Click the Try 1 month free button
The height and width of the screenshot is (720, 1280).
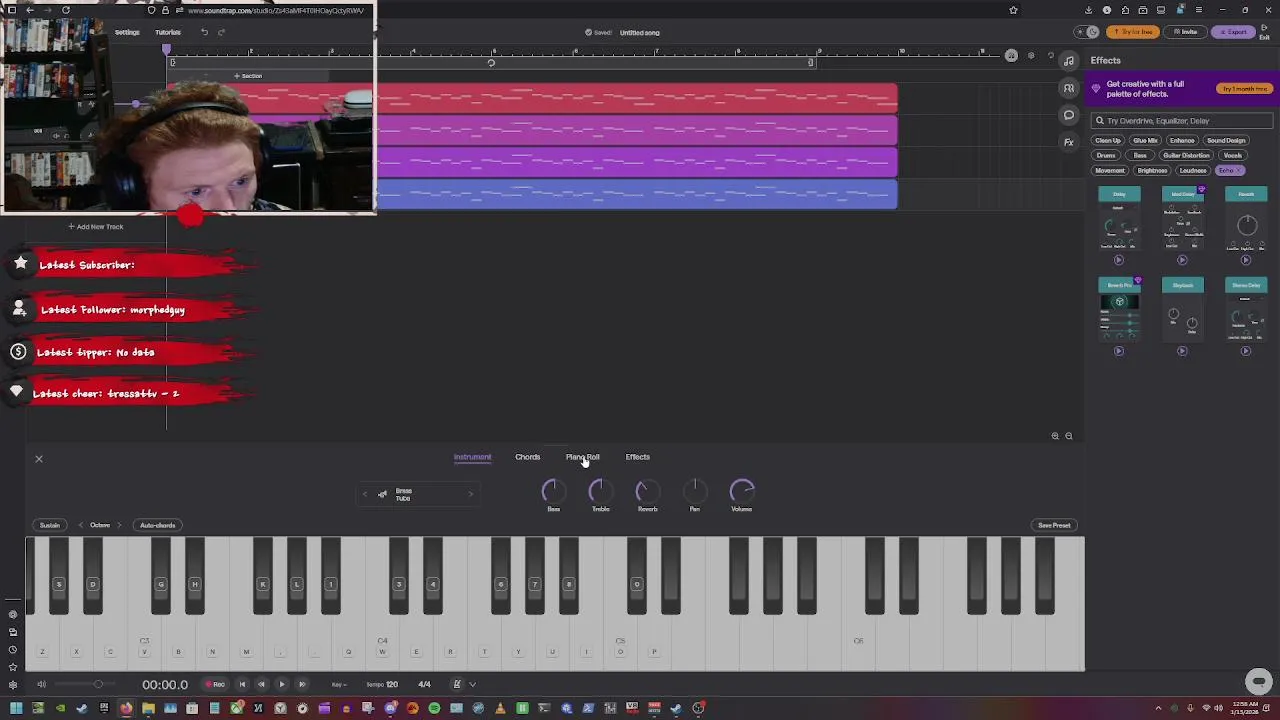1243,89
